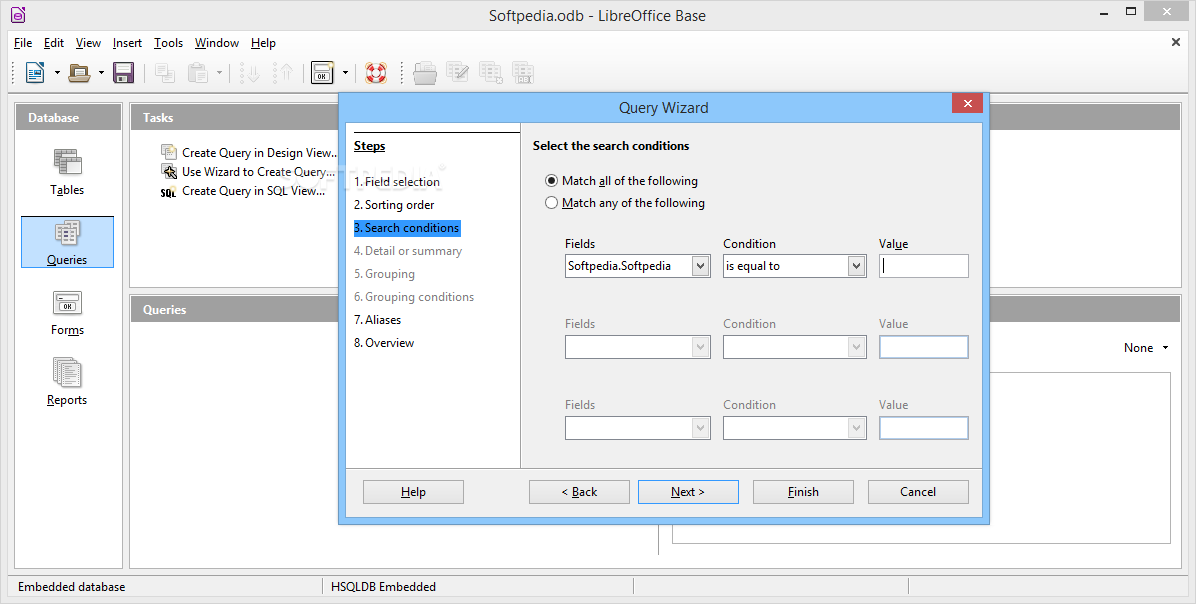Screen dimensions: 1196x604
Task: Go to step 2 Sorting order
Action: (394, 204)
